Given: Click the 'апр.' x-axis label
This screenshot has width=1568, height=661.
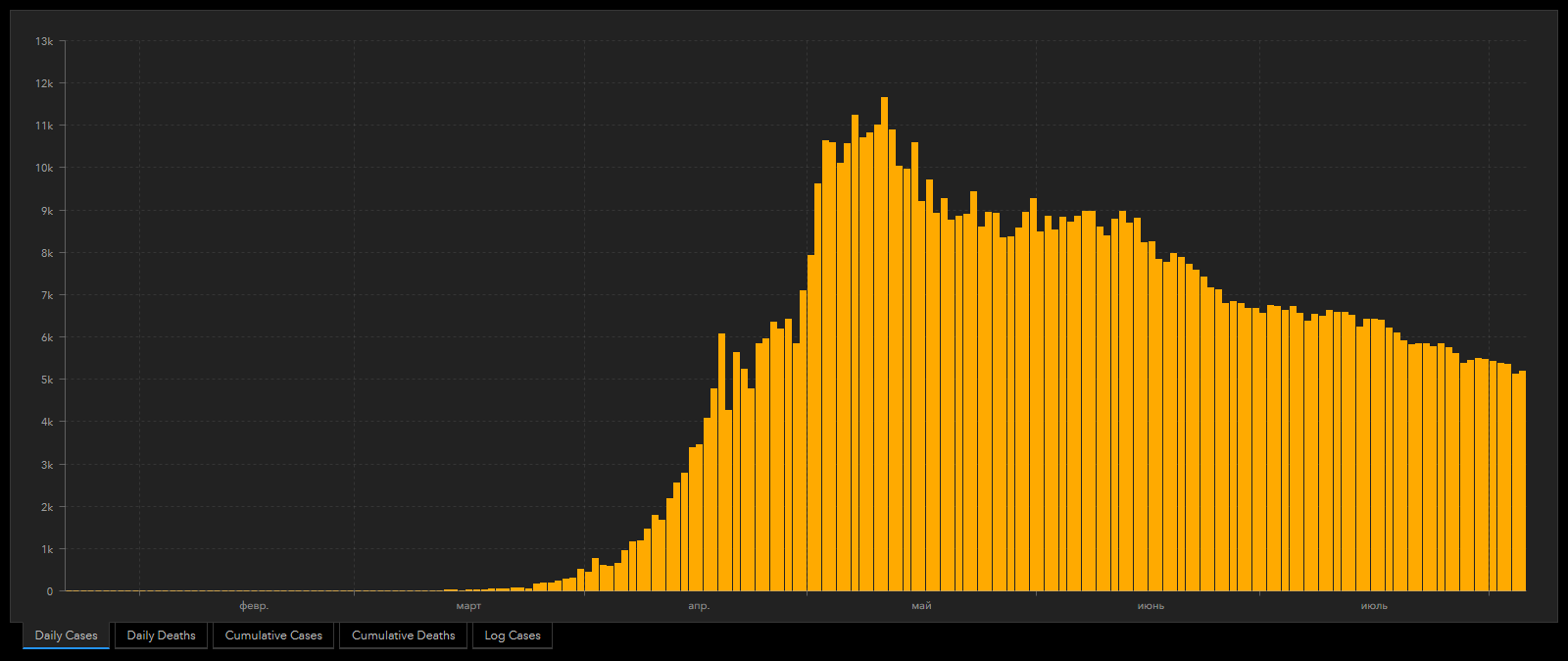Looking at the screenshot, I should click(699, 606).
